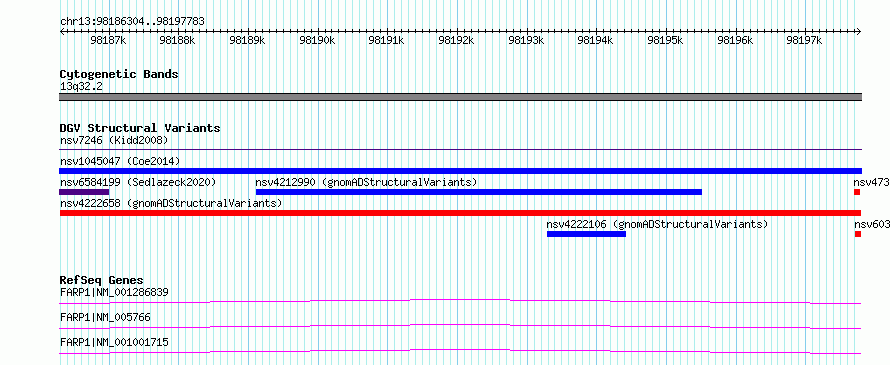
Task: Open the FARP1|NM_001001715 transcript label
Action: click(114, 342)
